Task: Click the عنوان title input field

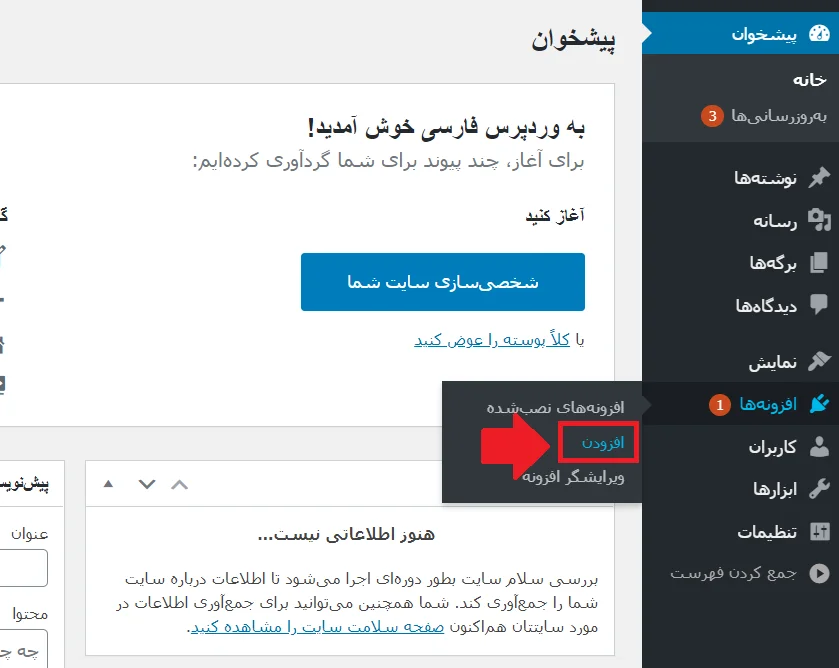Action: 25,568
